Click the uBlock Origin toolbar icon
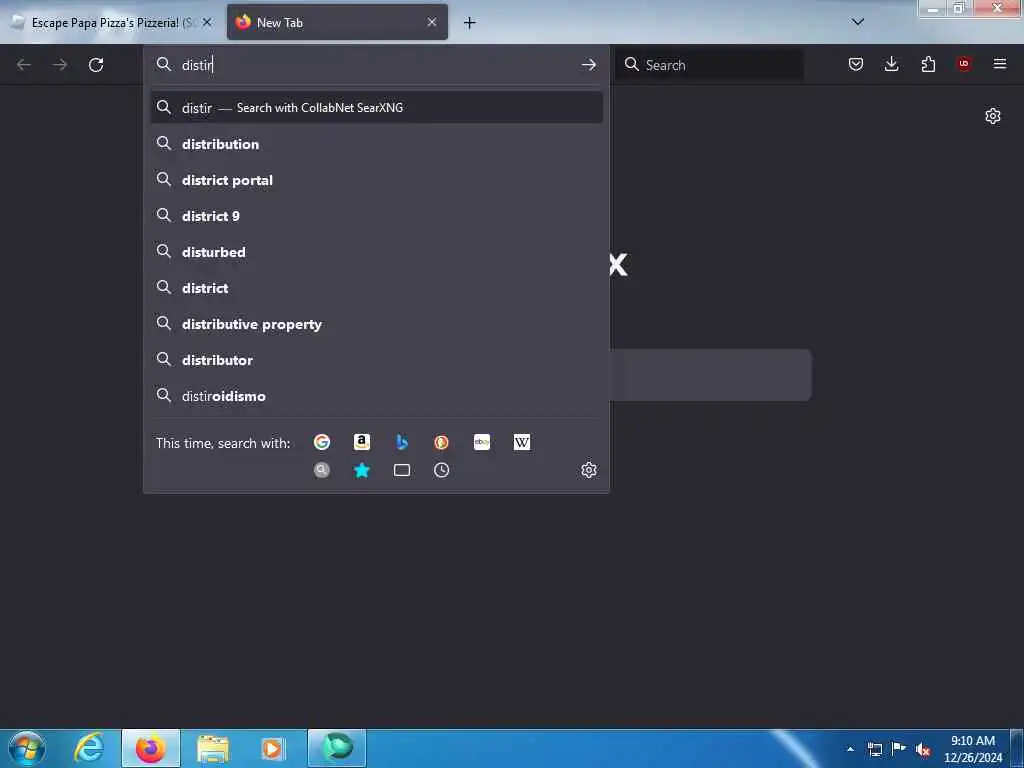1024x768 pixels. (964, 64)
